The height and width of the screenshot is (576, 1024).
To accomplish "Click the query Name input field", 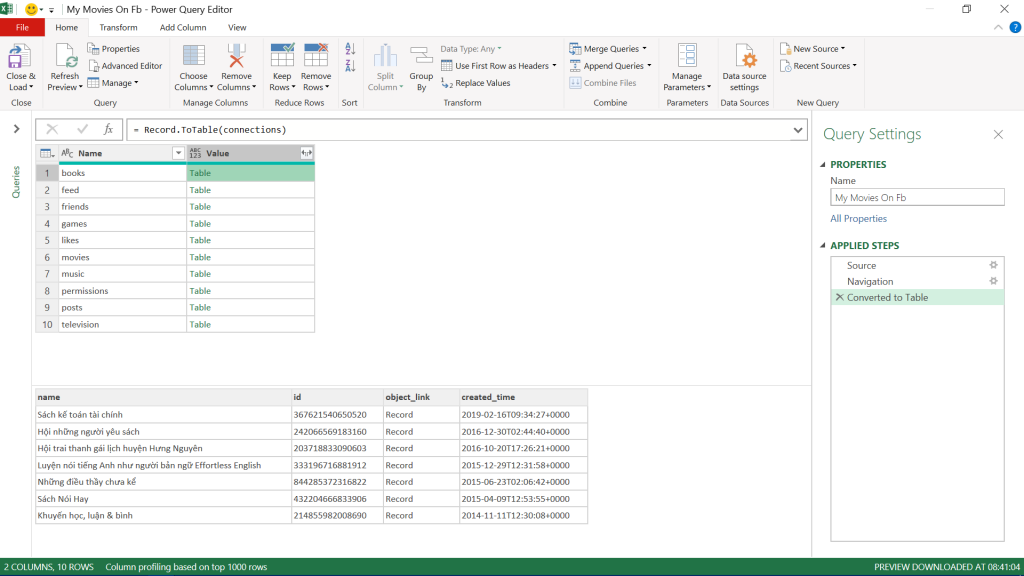I will pos(916,198).
